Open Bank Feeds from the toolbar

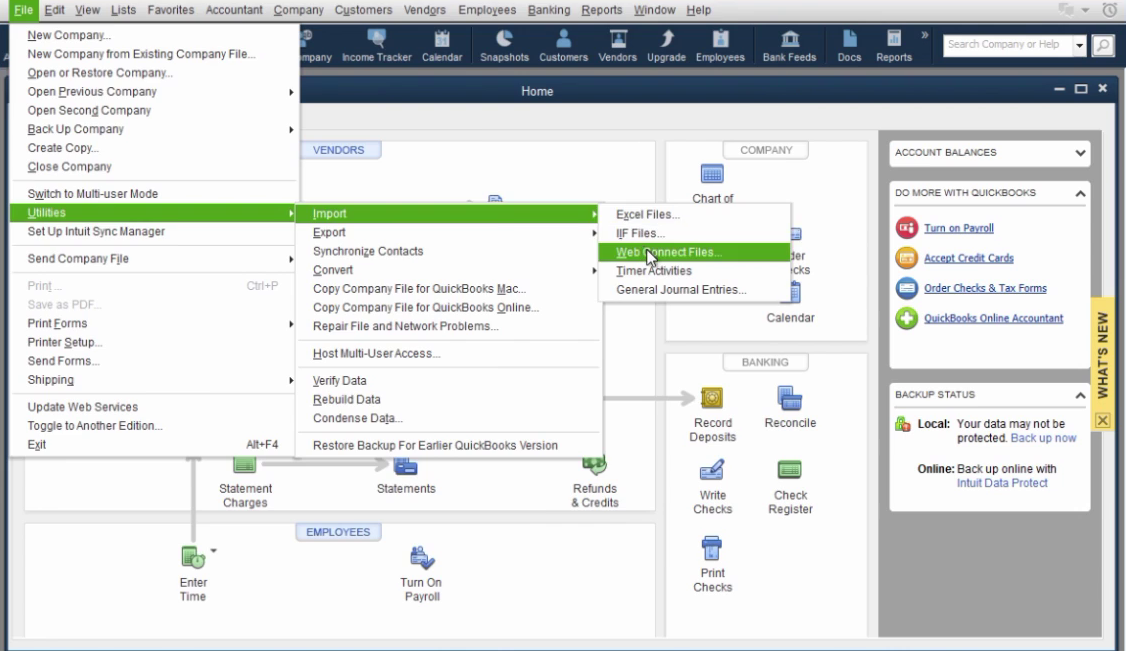789,46
